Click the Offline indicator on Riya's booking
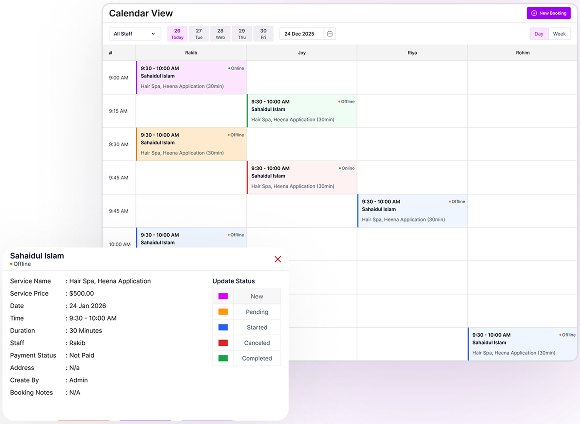 (x=457, y=202)
